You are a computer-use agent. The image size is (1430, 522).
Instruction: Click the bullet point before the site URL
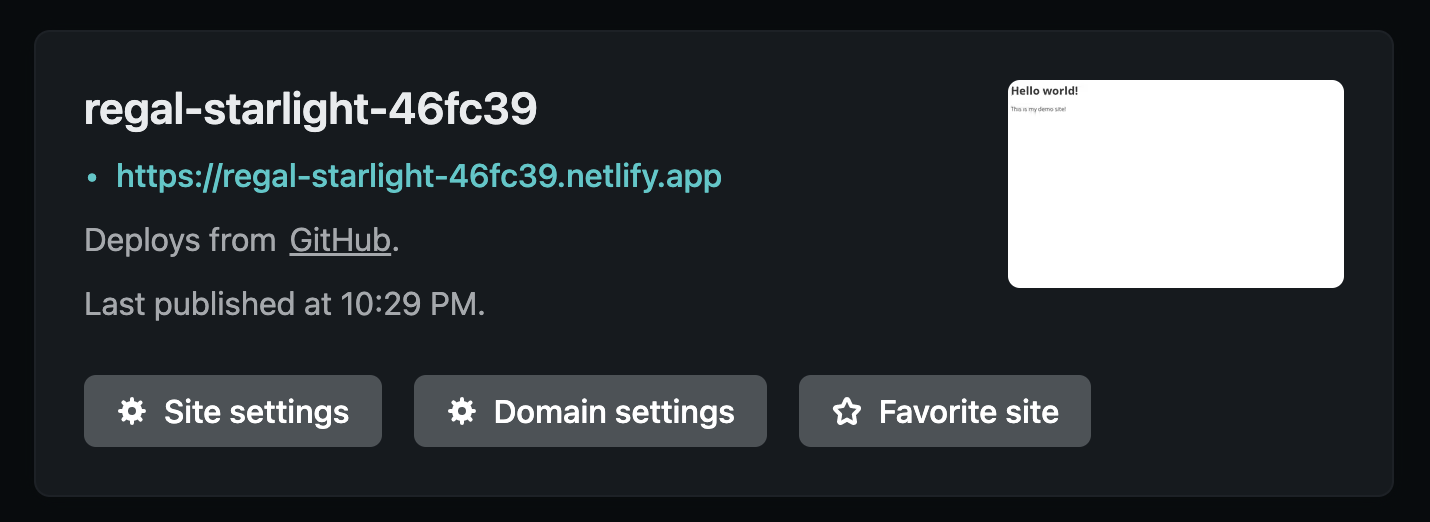(92, 178)
